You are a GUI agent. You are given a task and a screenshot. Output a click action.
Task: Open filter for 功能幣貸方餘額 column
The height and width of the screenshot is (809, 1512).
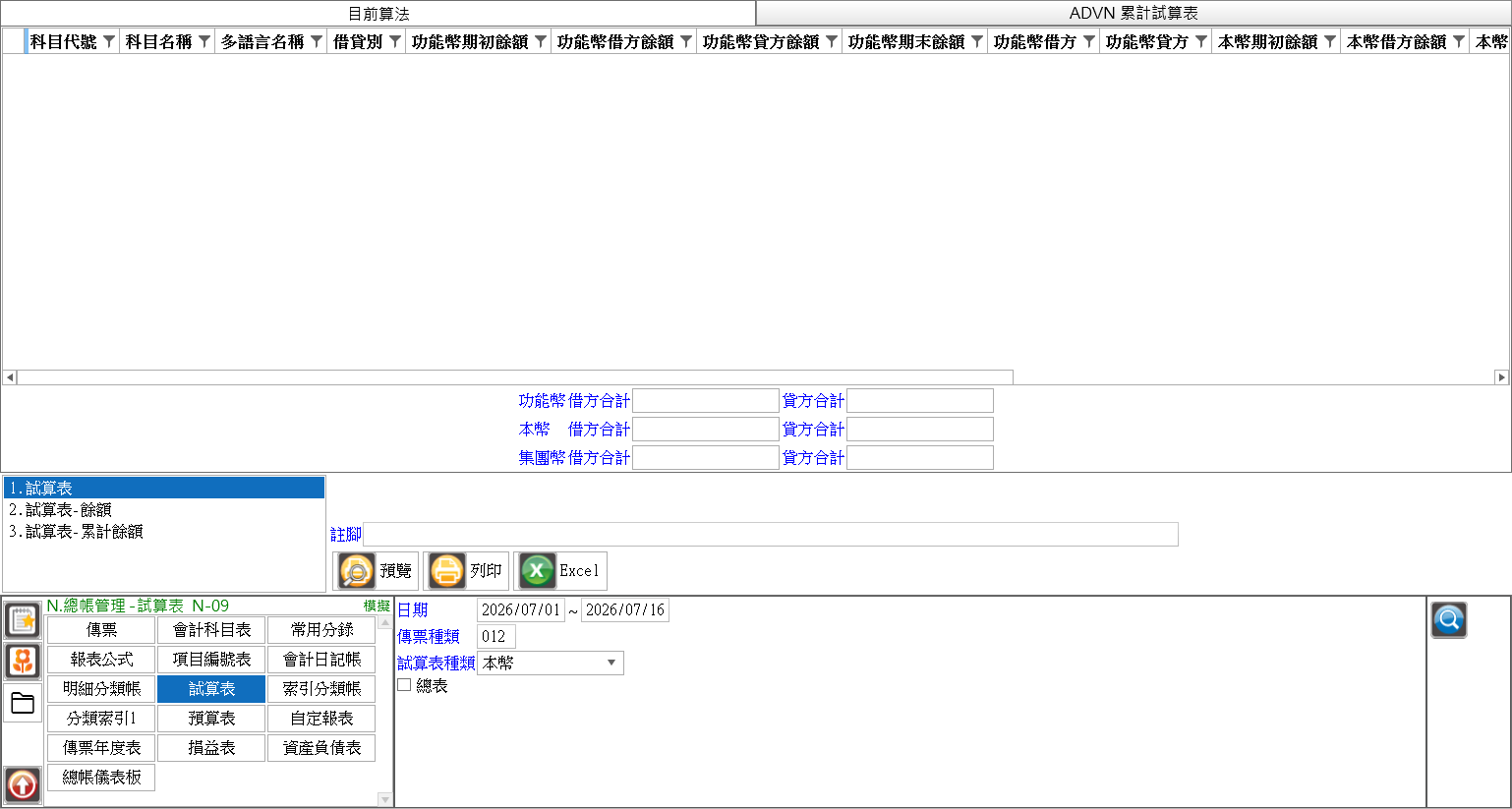[832, 41]
